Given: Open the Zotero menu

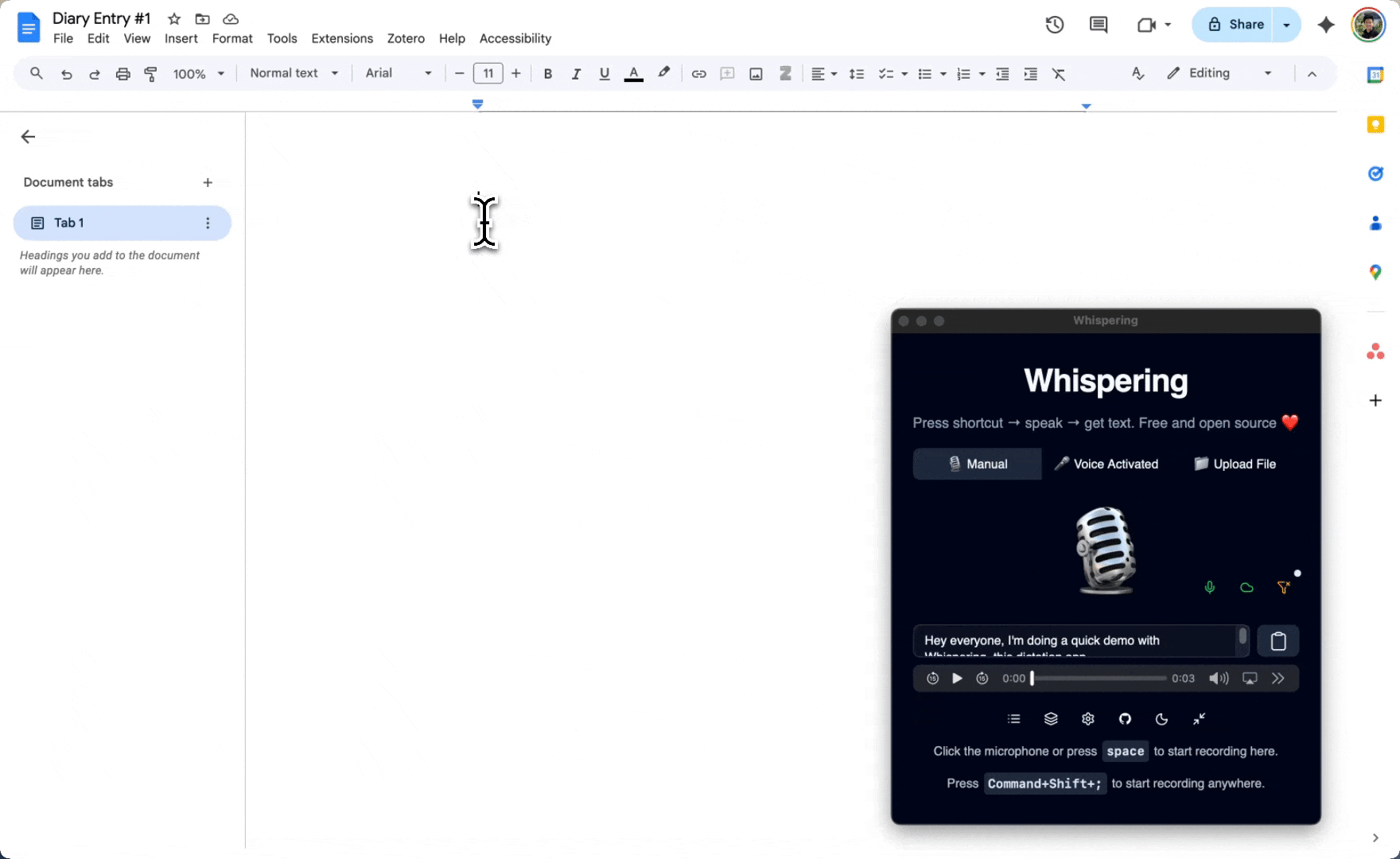Looking at the screenshot, I should coord(406,38).
